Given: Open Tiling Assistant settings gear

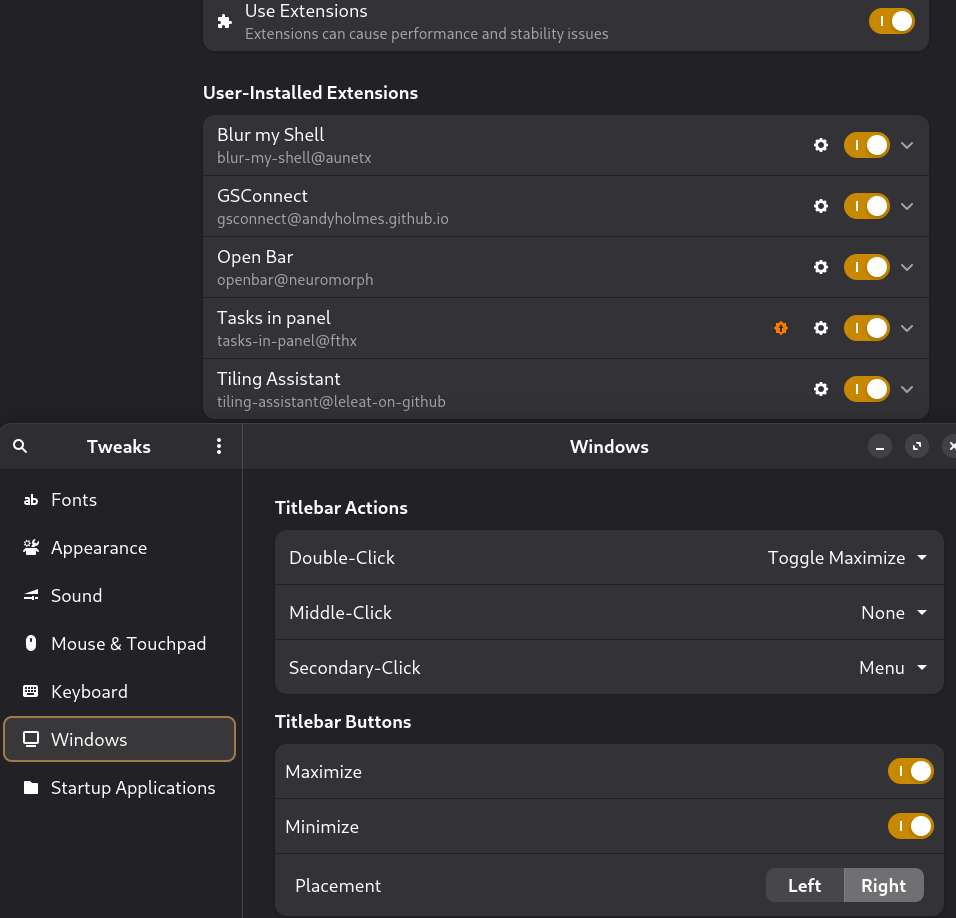Looking at the screenshot, I should tap(821, 389).
